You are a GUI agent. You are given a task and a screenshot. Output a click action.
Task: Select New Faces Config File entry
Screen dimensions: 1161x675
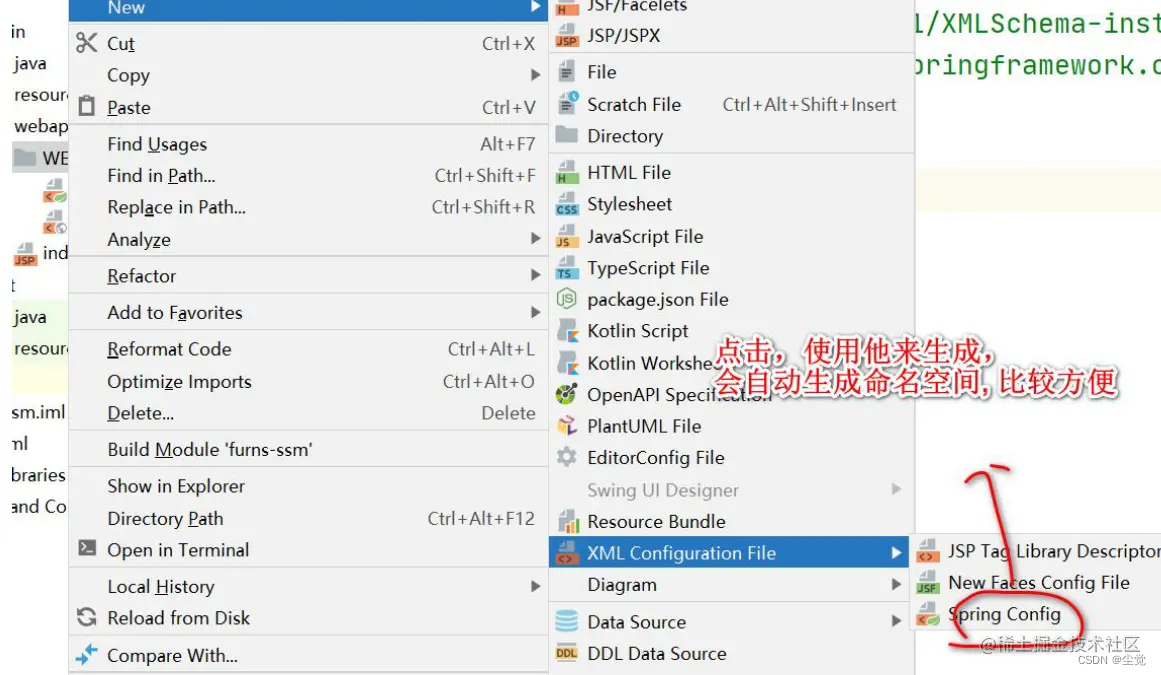[x=1038, y=582]
